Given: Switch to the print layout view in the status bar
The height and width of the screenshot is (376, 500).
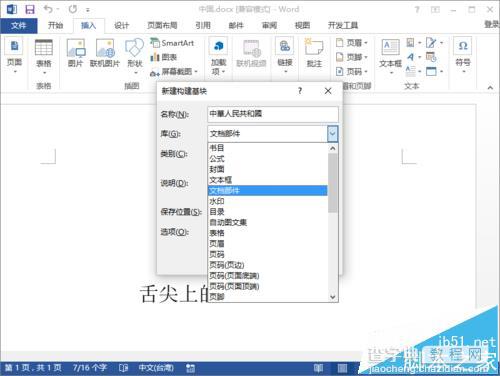Looking at the screenshot, I should [x=342, y=368].
